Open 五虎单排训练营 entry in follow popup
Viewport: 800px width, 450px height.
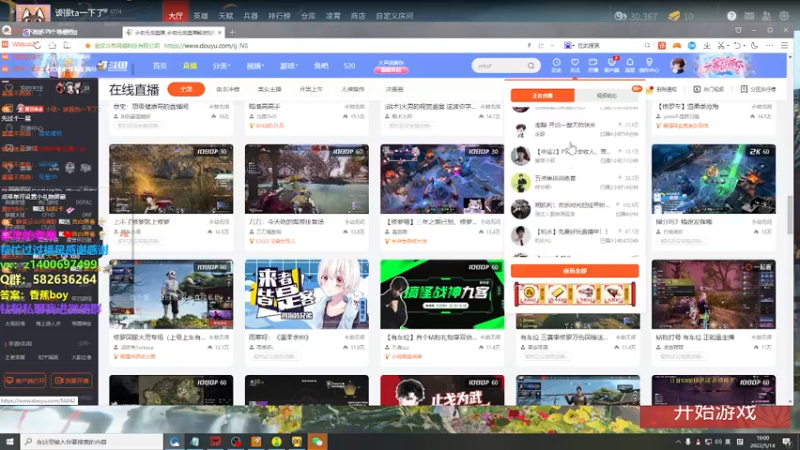click(x=575, y=182)
